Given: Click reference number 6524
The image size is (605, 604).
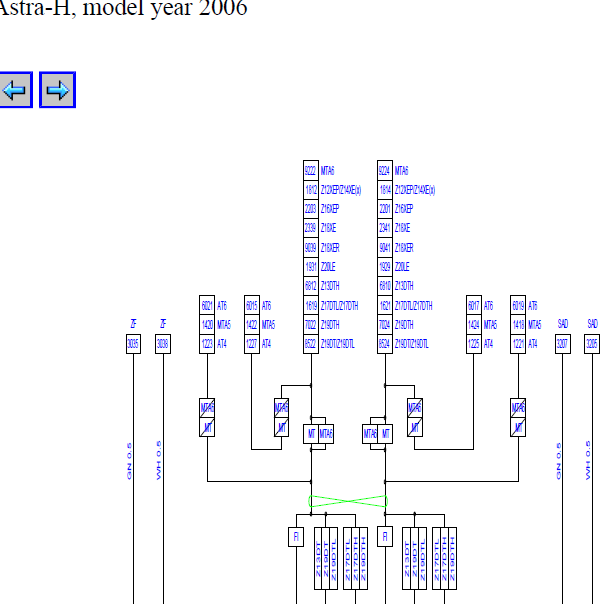Looking at the screenshot, I should coord(385,344).
